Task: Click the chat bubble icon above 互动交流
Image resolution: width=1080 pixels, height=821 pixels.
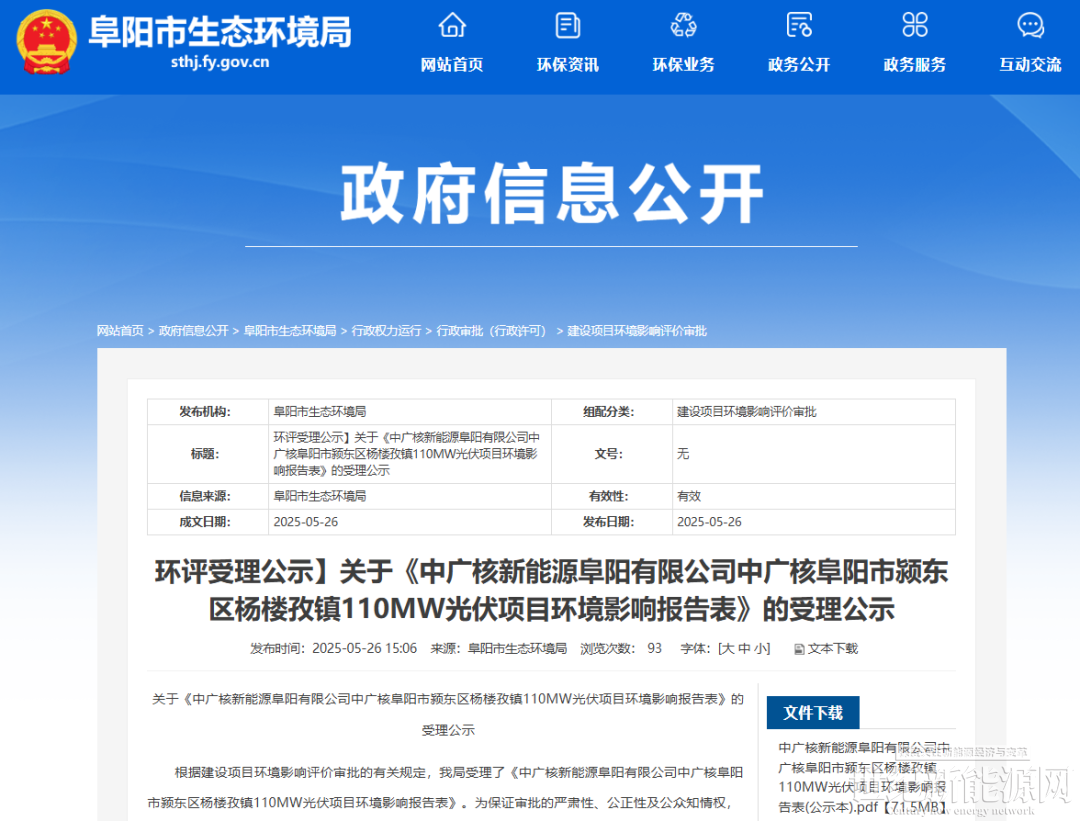Action: click(x=1030, y=25)
